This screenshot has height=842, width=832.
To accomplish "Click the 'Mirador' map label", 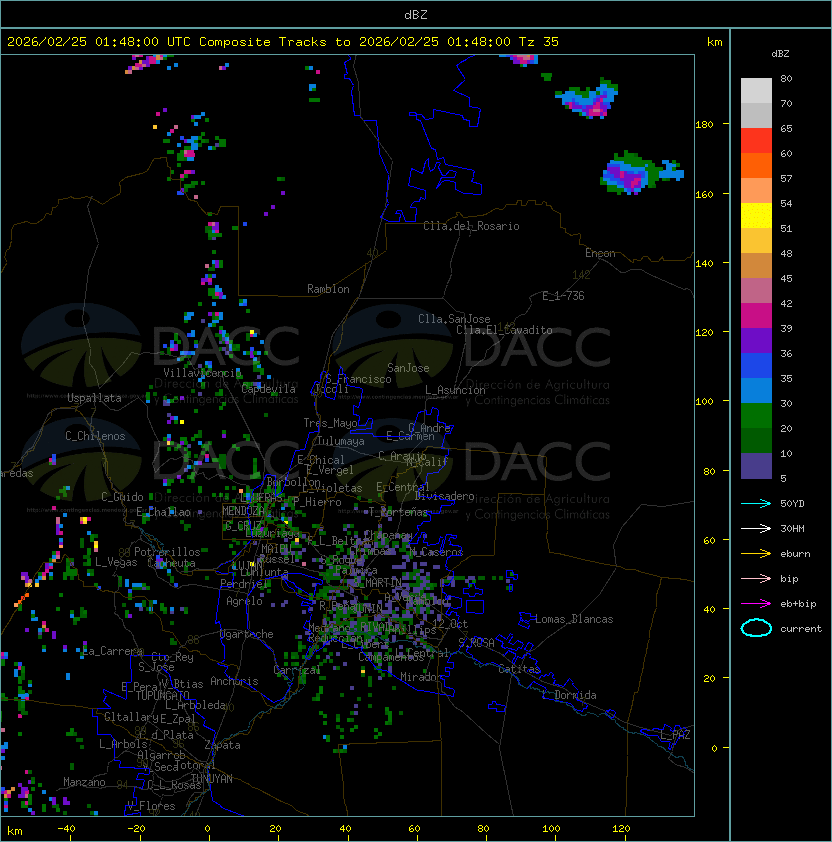I will tap(421, 677).
